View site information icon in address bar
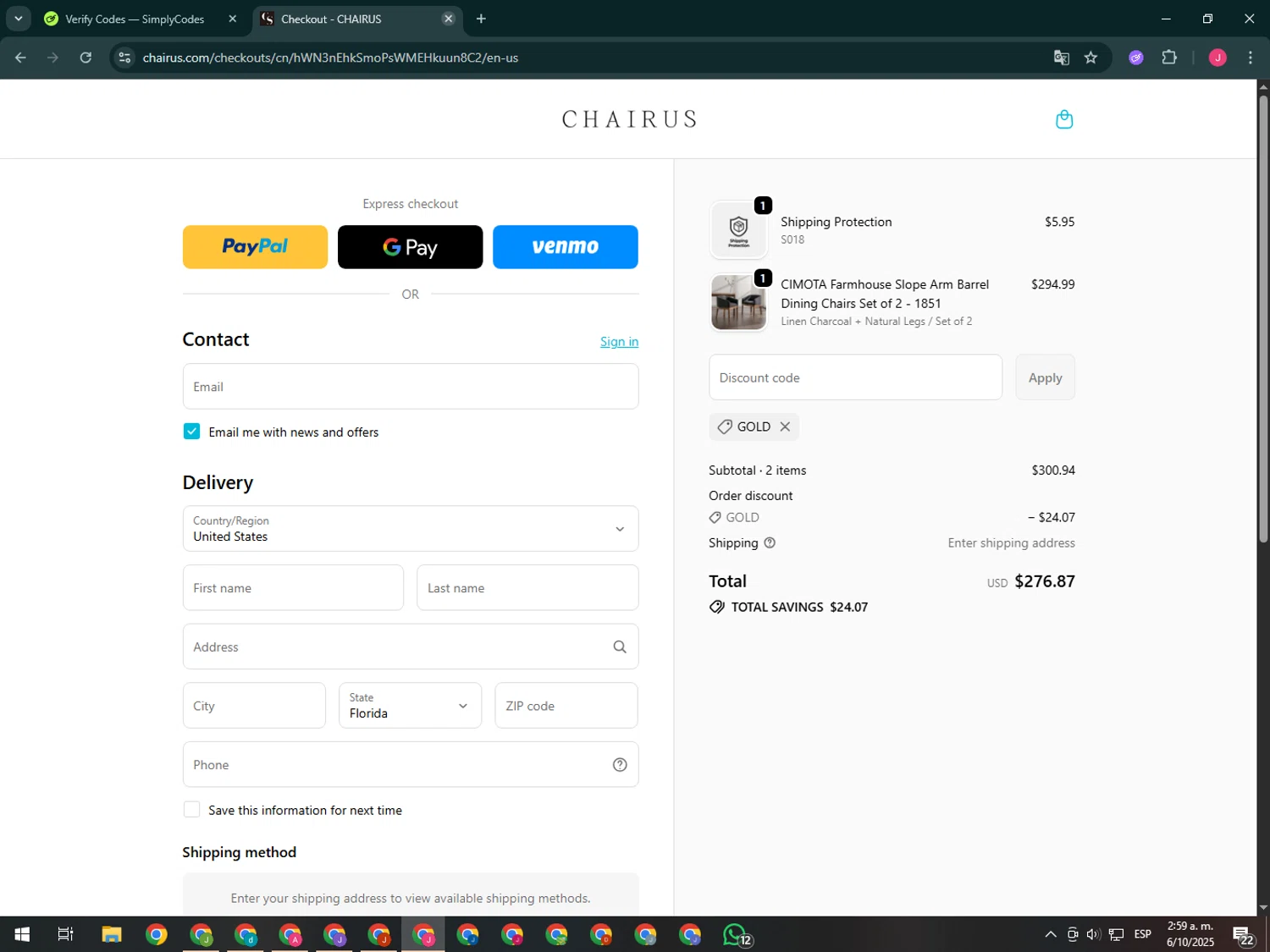This screenshot has height=952, width=1270. pyautogui.click(x=124, y=58)
